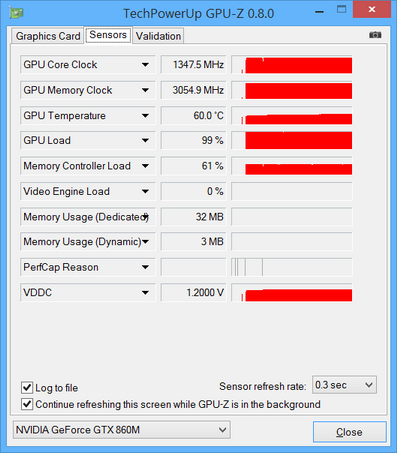This screenshot has height=453, width=397.
Task: Select GPU from NVIDIA GeForce GTX 860M dropdown
Action: coord(121,430)
